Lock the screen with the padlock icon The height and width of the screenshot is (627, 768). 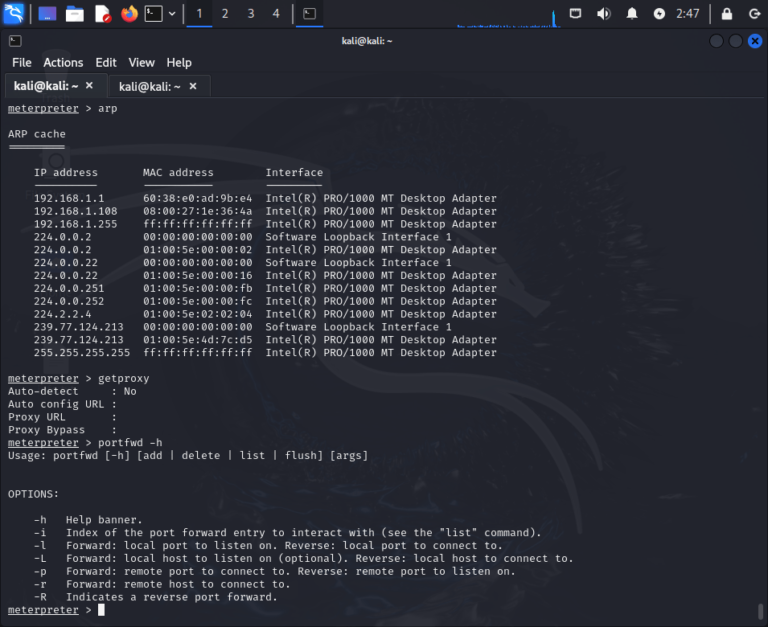727,14
